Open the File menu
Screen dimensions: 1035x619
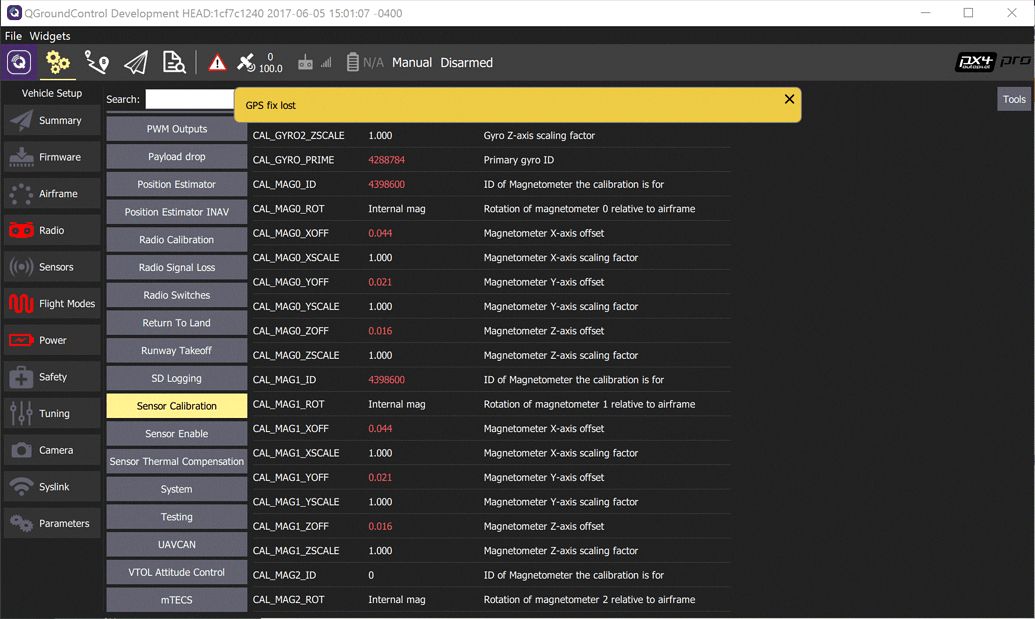(13, 36)
